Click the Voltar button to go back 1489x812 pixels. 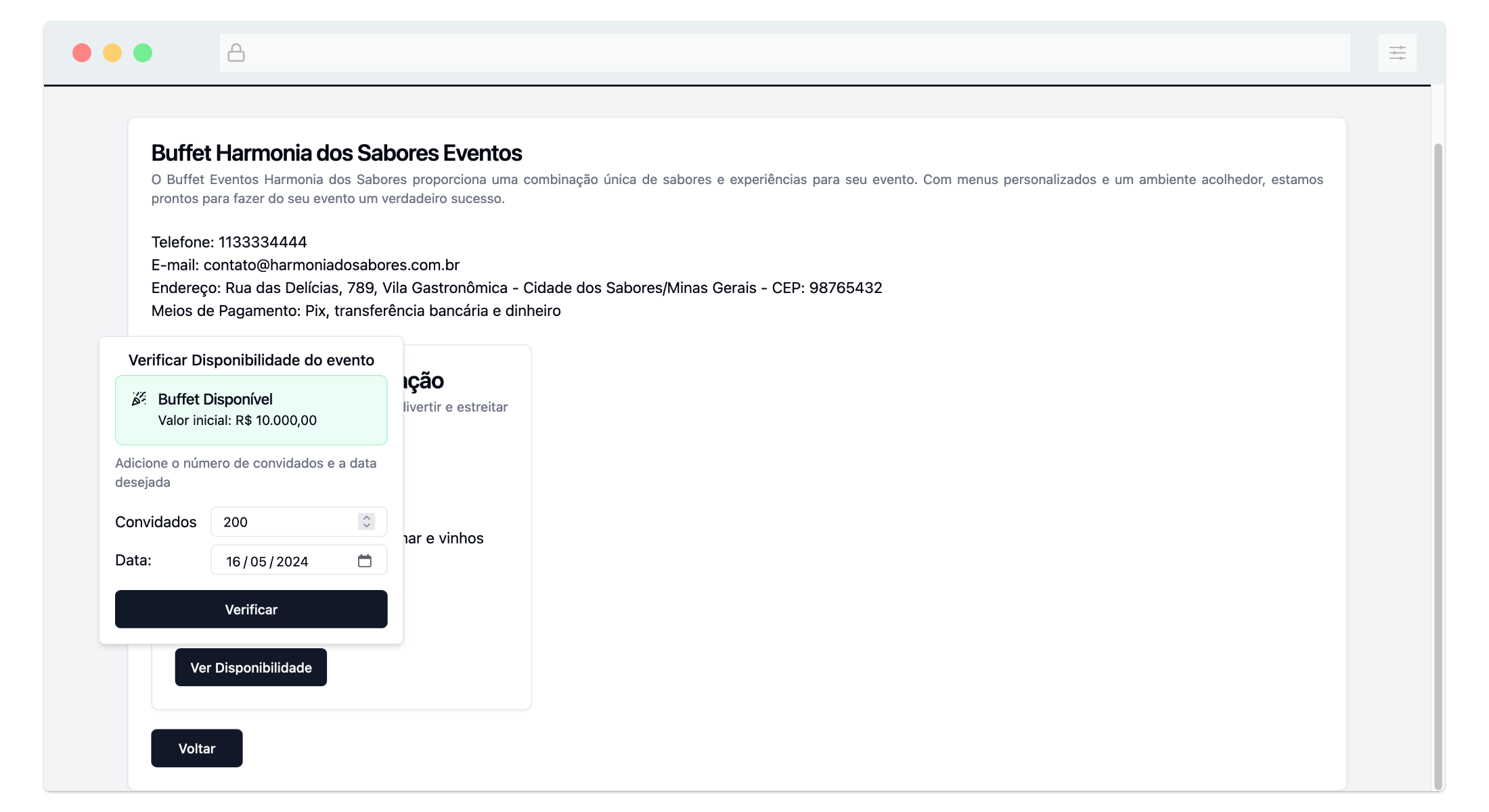pos(196,748)
